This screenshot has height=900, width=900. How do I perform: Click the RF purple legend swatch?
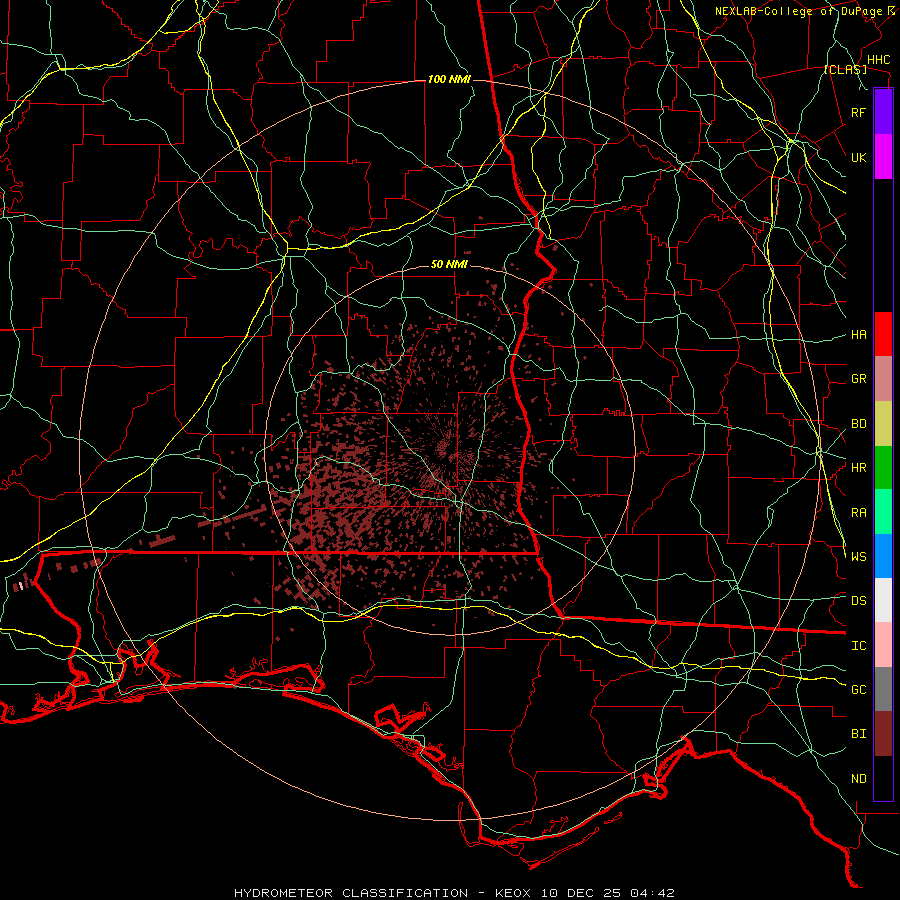click(x=883, y=112)
